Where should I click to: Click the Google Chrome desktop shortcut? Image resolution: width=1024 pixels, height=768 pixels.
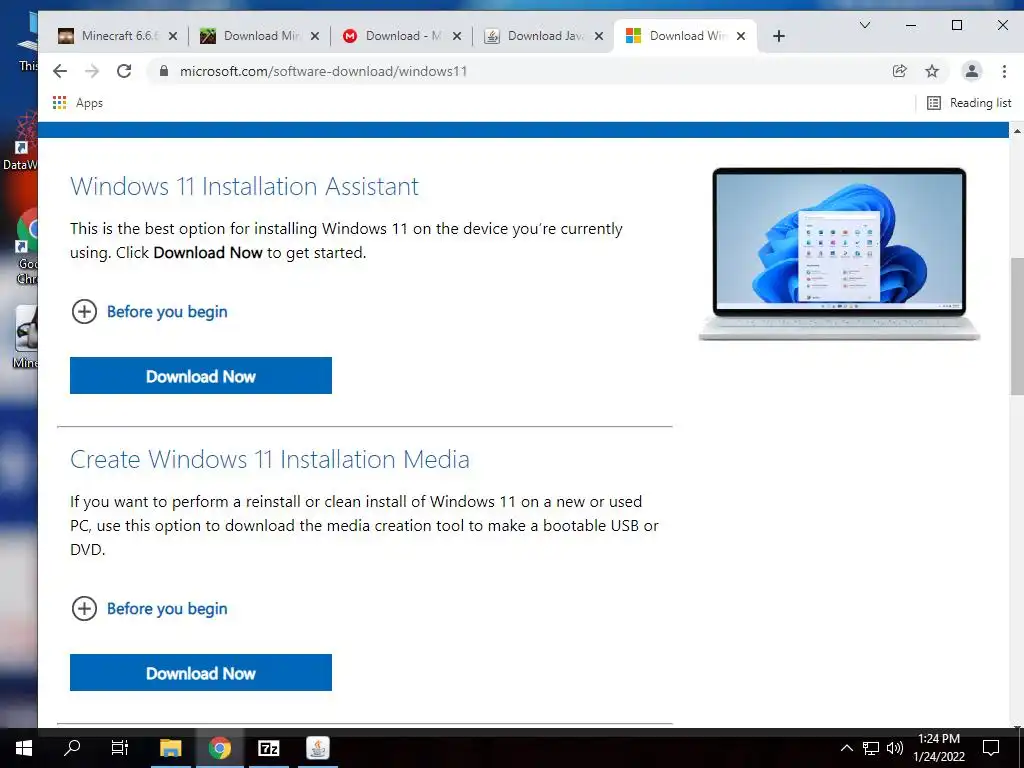tap(27, 247)
